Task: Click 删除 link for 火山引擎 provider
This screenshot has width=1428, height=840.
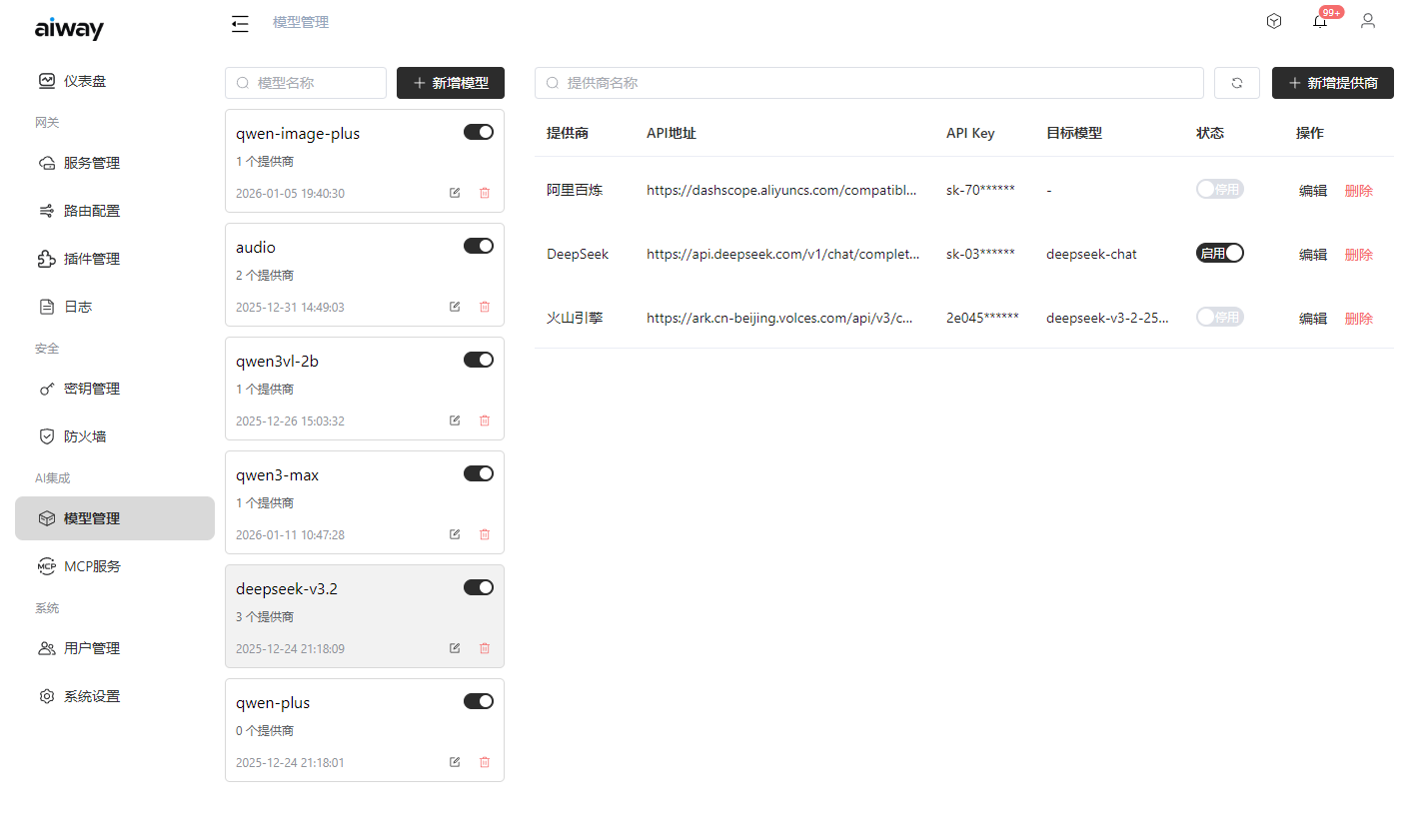Action: click(1358, 319)
